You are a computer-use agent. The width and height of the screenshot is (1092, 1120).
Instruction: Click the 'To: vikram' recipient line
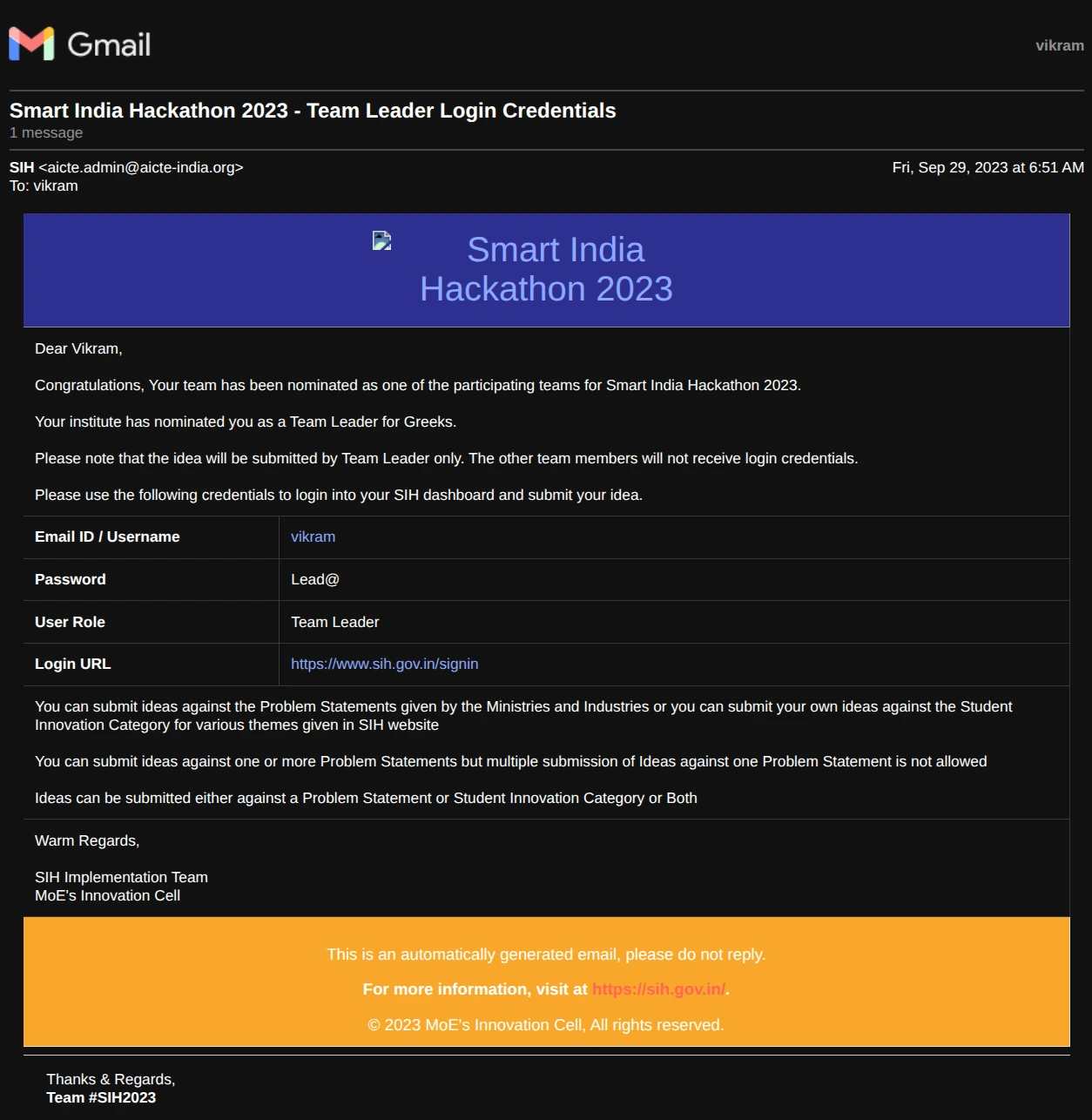coord(44,186)
